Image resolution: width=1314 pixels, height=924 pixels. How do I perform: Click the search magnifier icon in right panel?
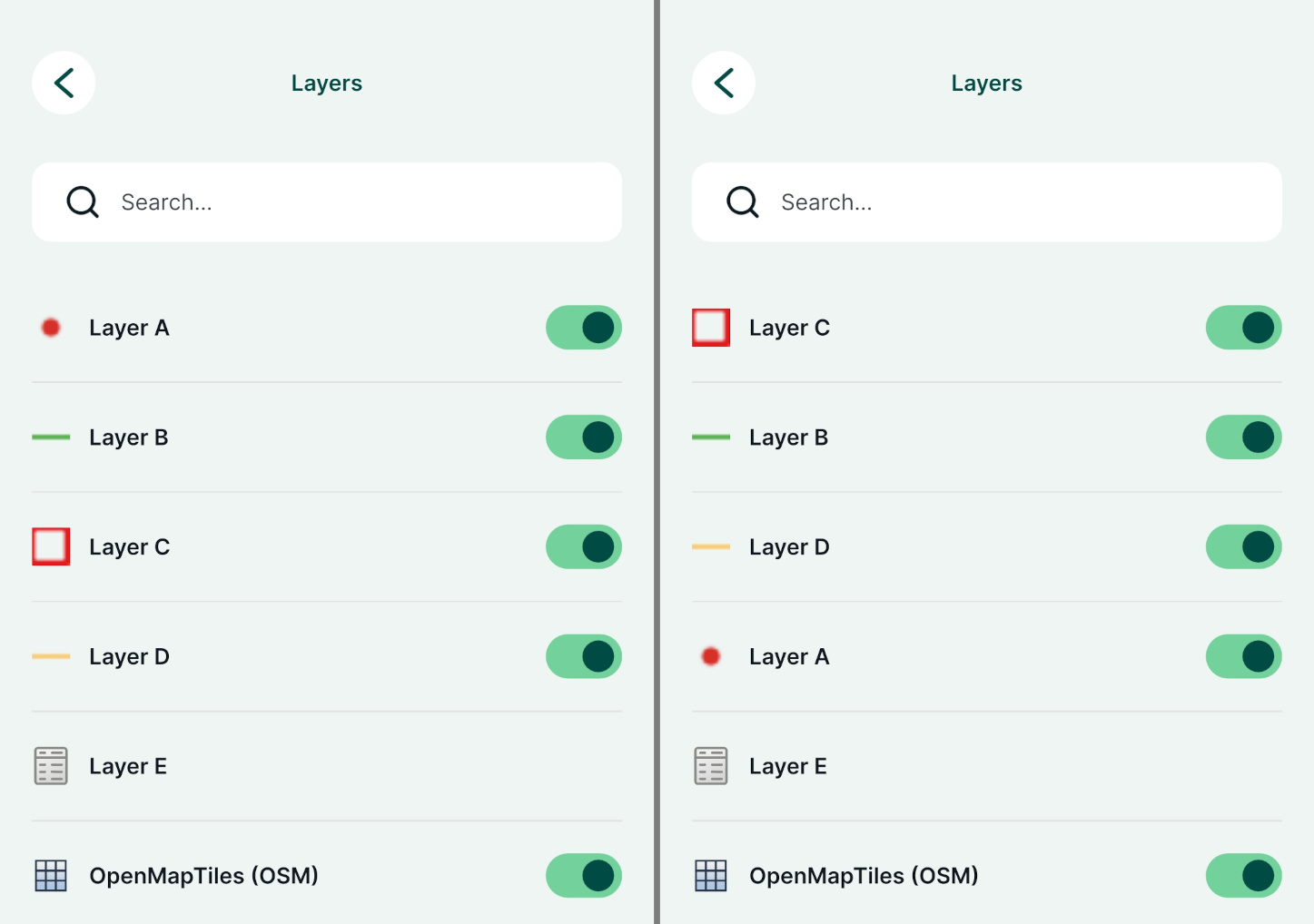pyautogui.click(x=742, y=202)
